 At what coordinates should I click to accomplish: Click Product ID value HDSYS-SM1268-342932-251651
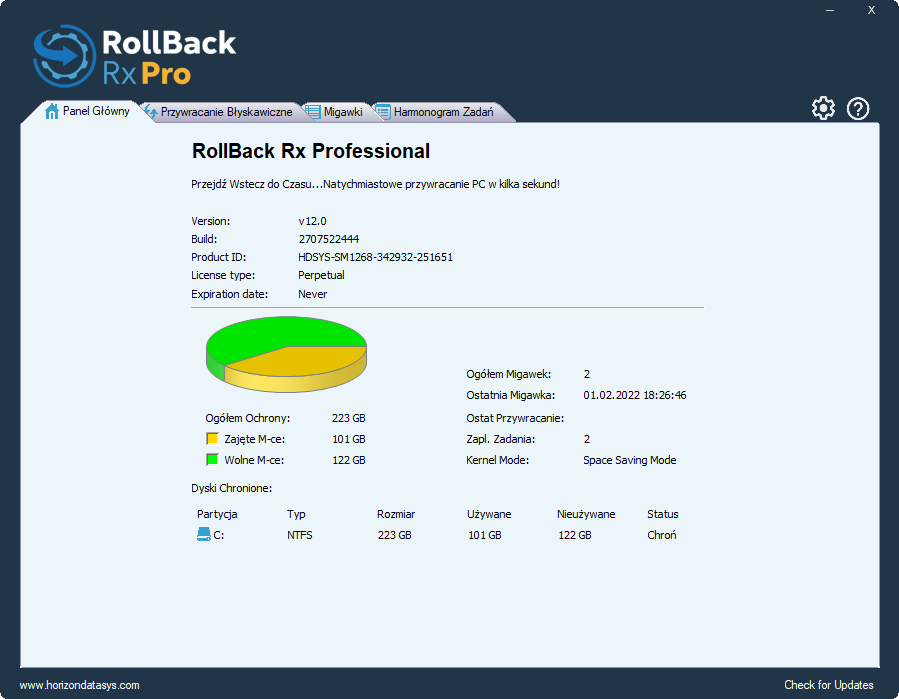point(375,257)
